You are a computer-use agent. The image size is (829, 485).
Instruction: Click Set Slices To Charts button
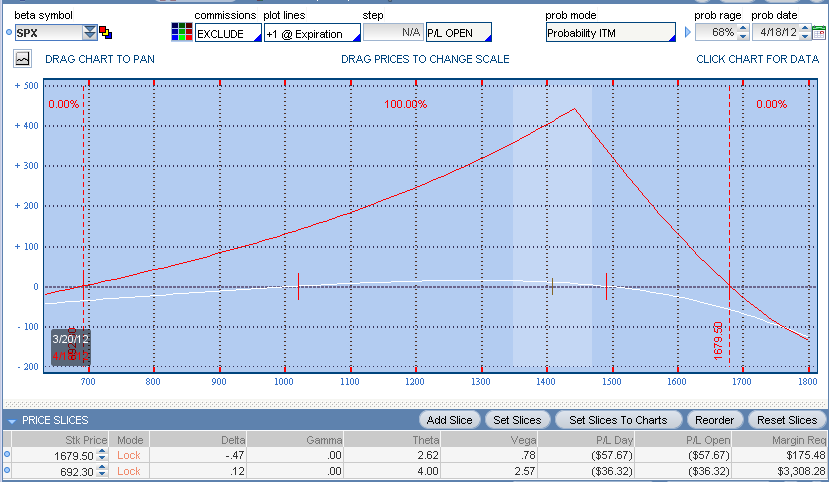pyautogui.click(x=618, y=420)
